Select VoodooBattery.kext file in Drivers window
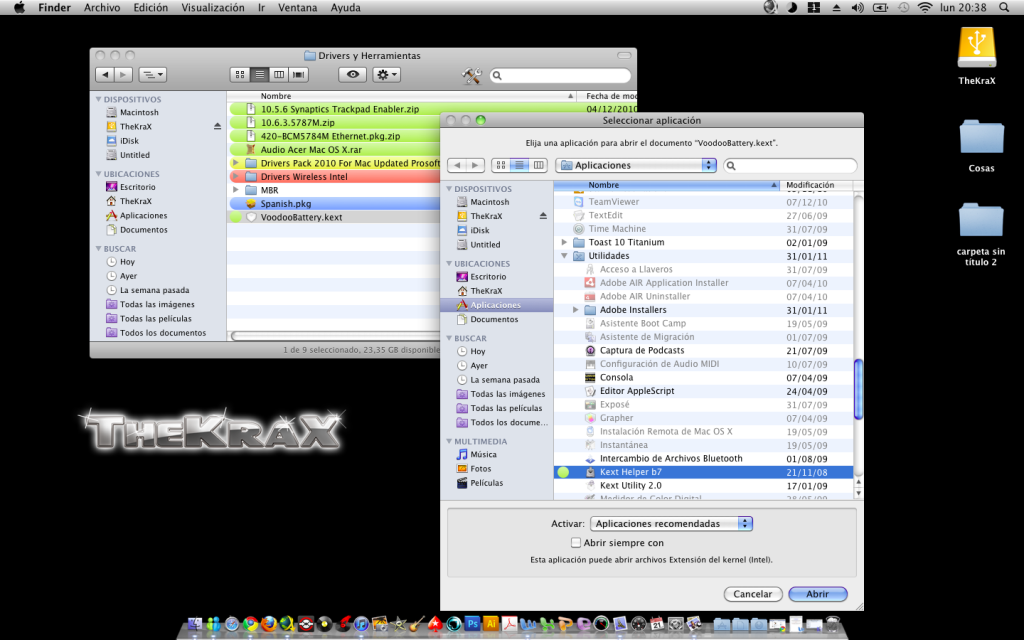This screenshot has height=640, width=1024. [x=334, y=217]
